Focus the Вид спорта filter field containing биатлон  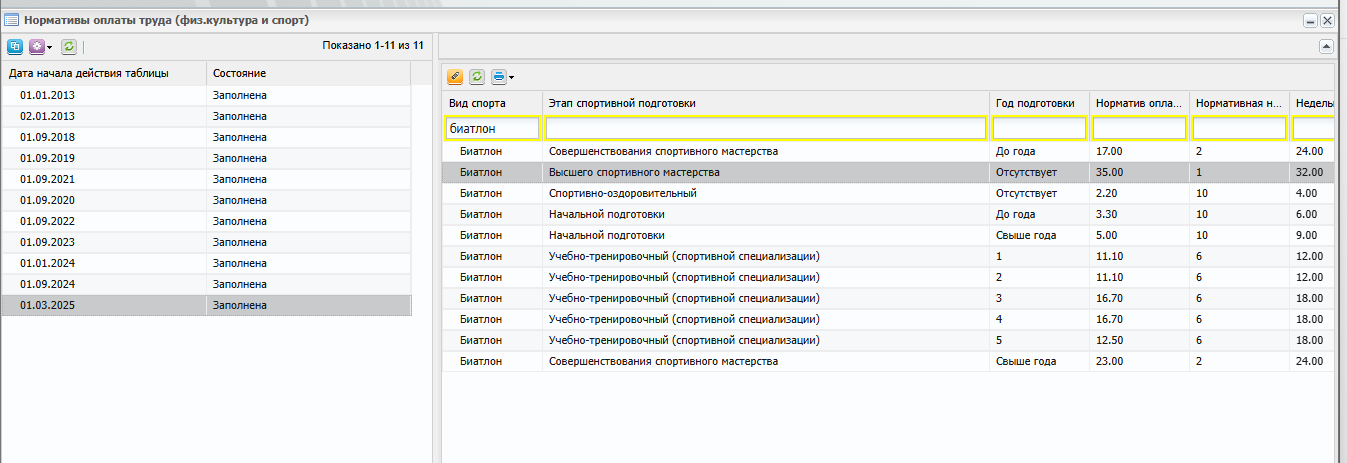[492, 128]
